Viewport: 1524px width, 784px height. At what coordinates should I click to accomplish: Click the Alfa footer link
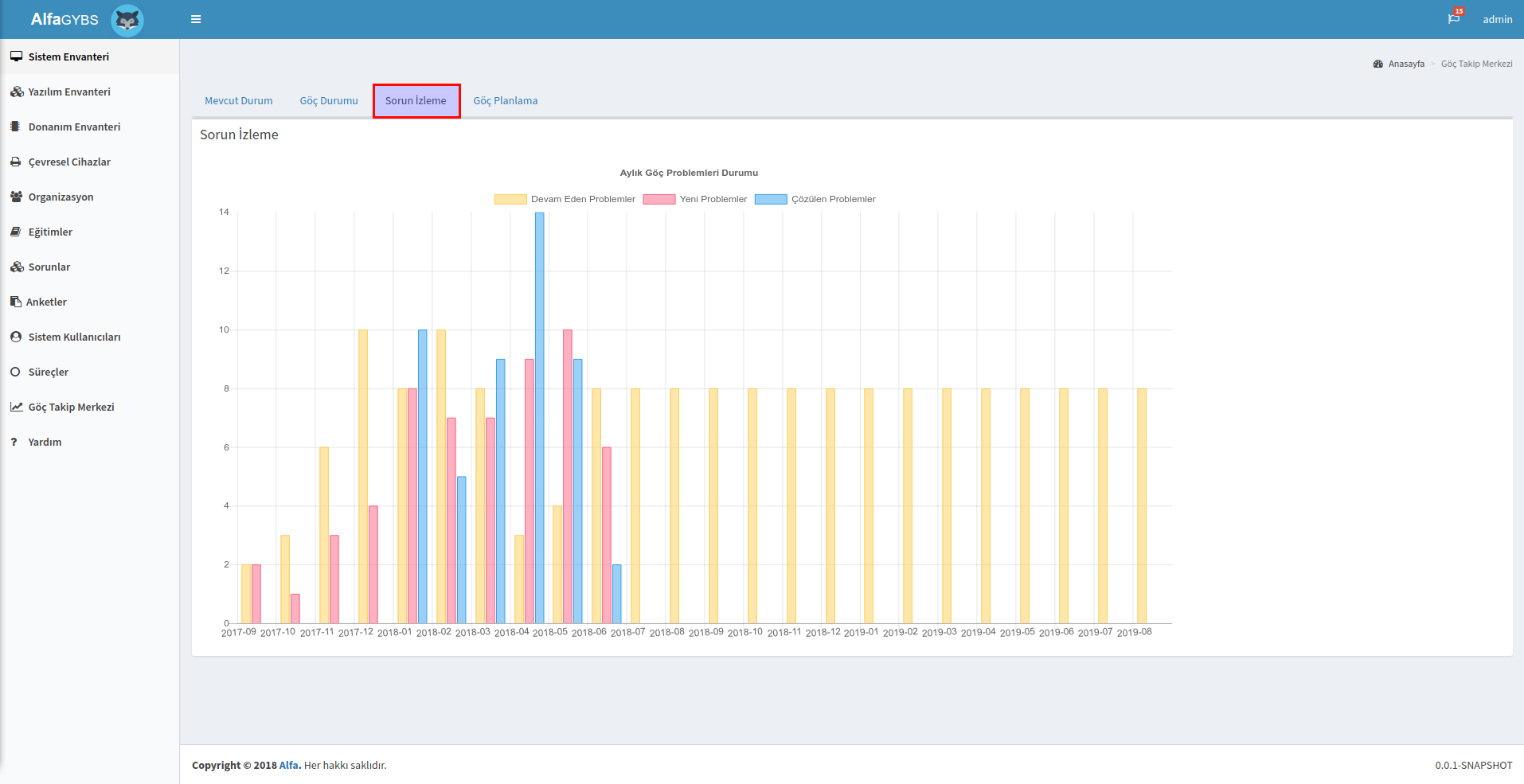click(288, 765)
